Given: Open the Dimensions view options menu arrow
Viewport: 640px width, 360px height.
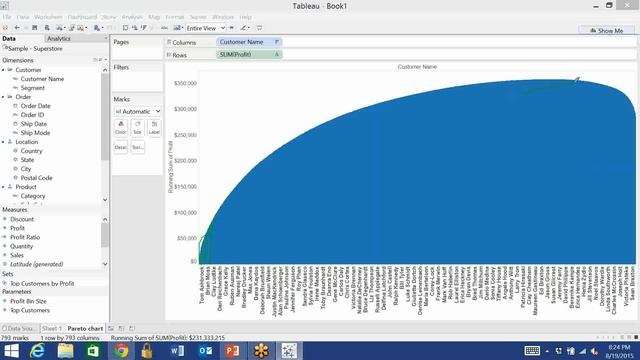Looking at the screenshot, I should [x=106, y=60].
